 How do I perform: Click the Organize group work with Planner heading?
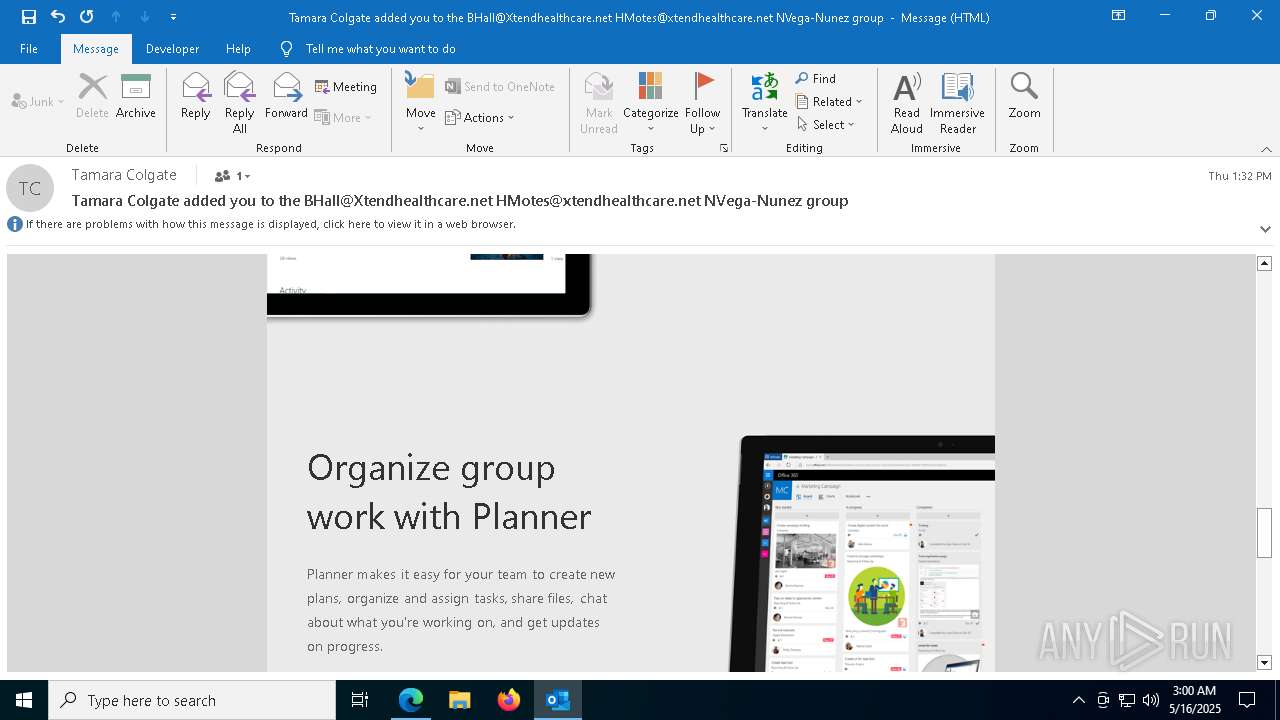tap(449, 492)
